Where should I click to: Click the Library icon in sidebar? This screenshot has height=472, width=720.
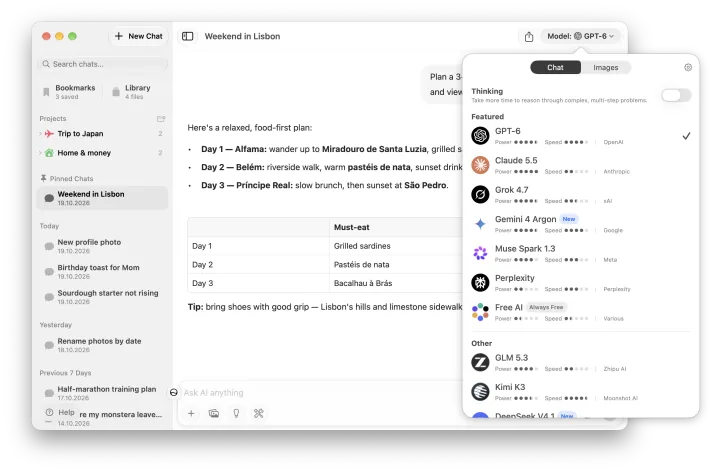pos(116,92)
